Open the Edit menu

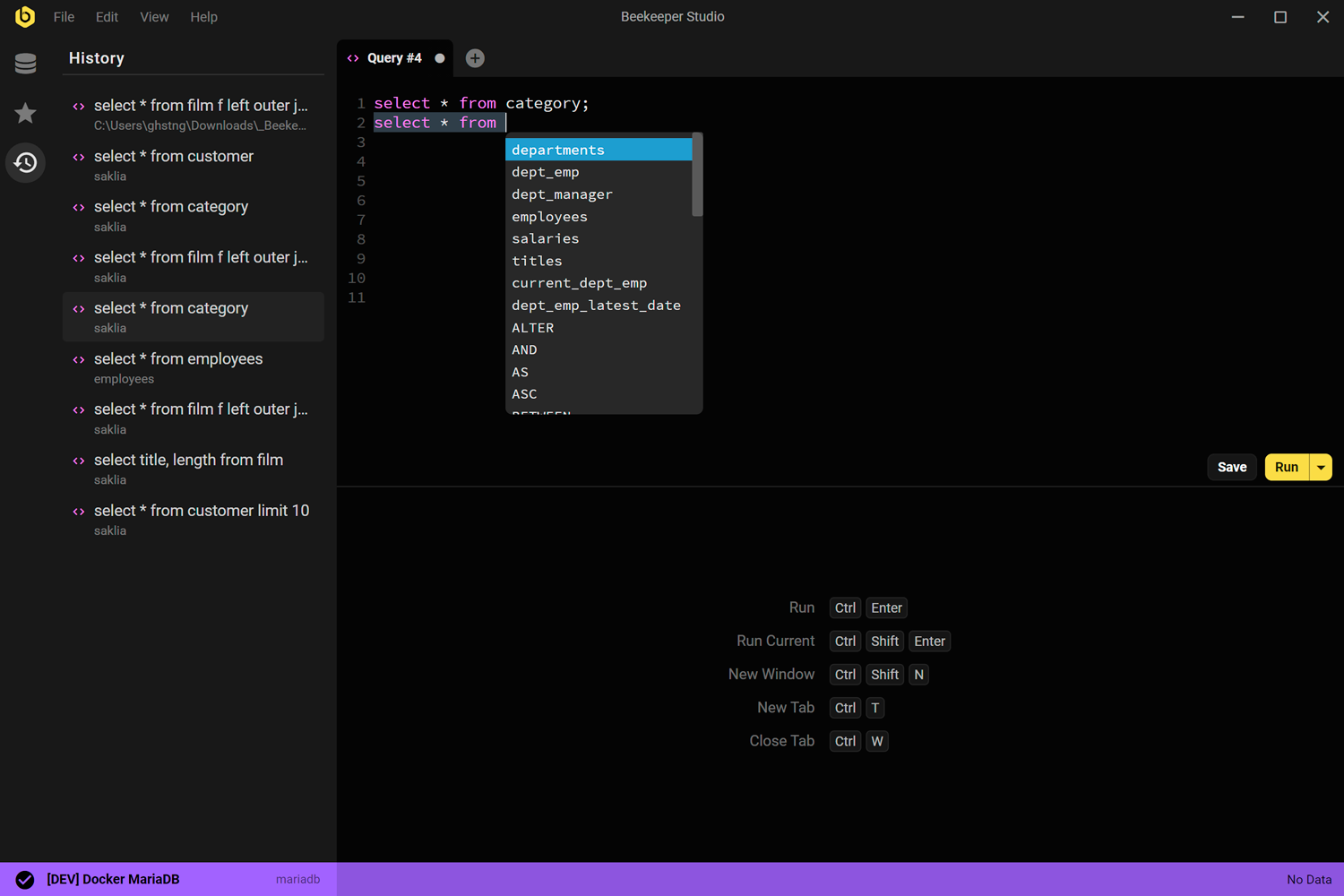click(x=107, y=16)
